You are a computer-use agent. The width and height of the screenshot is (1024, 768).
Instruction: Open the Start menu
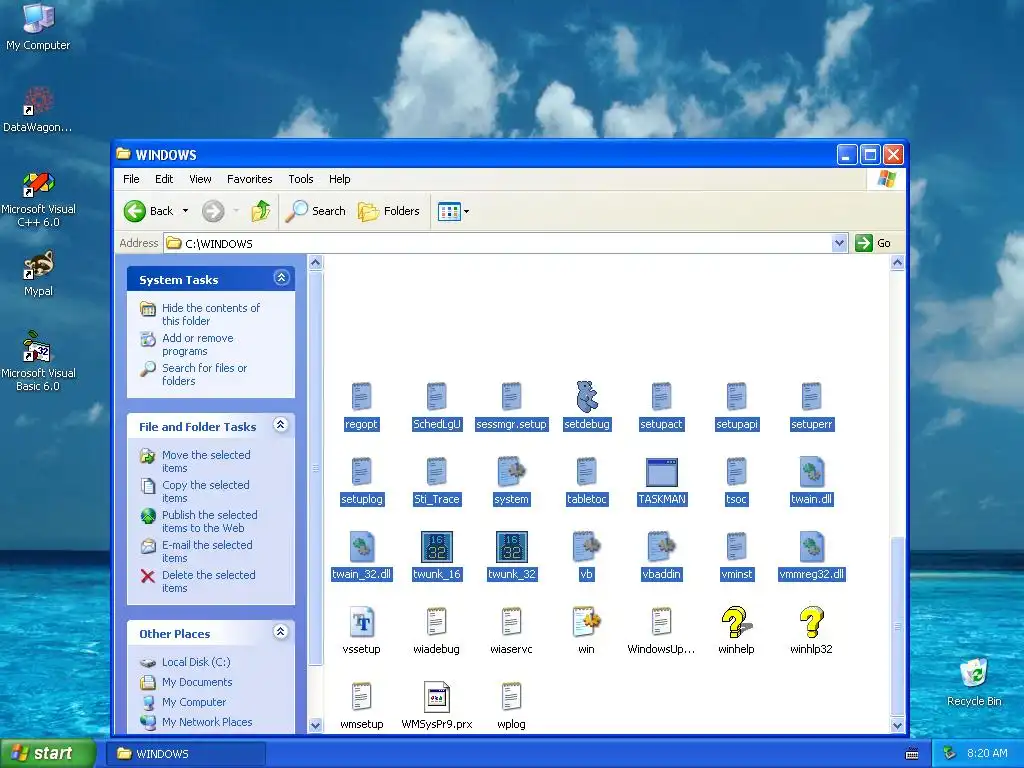[x=48, y=753]
